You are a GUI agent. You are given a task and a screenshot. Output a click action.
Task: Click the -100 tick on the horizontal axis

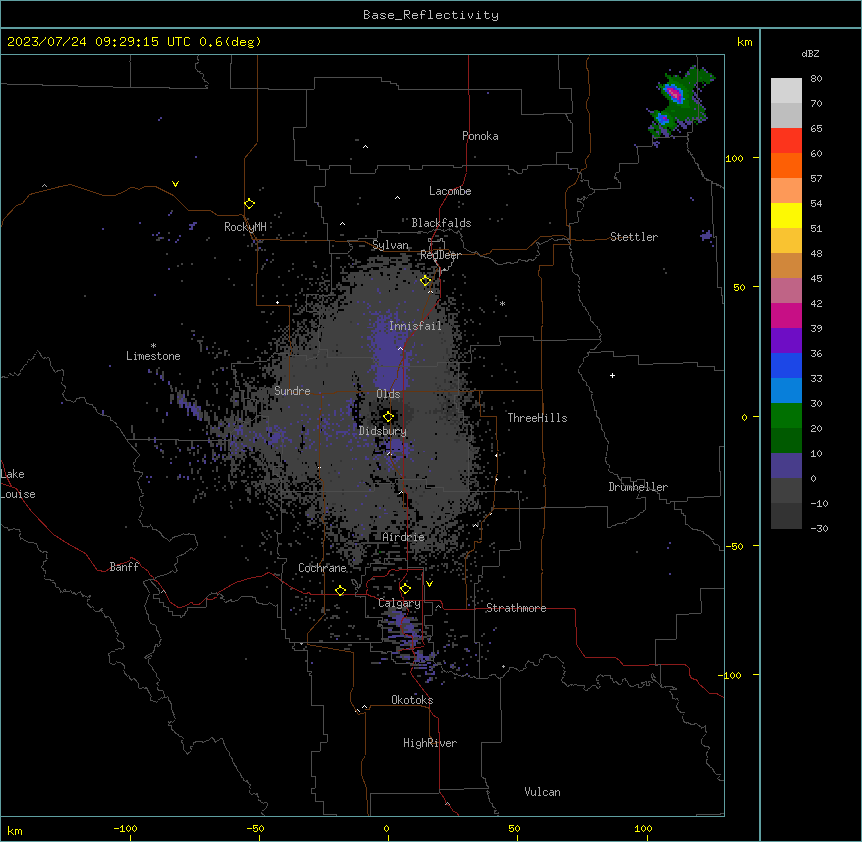[125, 828]
